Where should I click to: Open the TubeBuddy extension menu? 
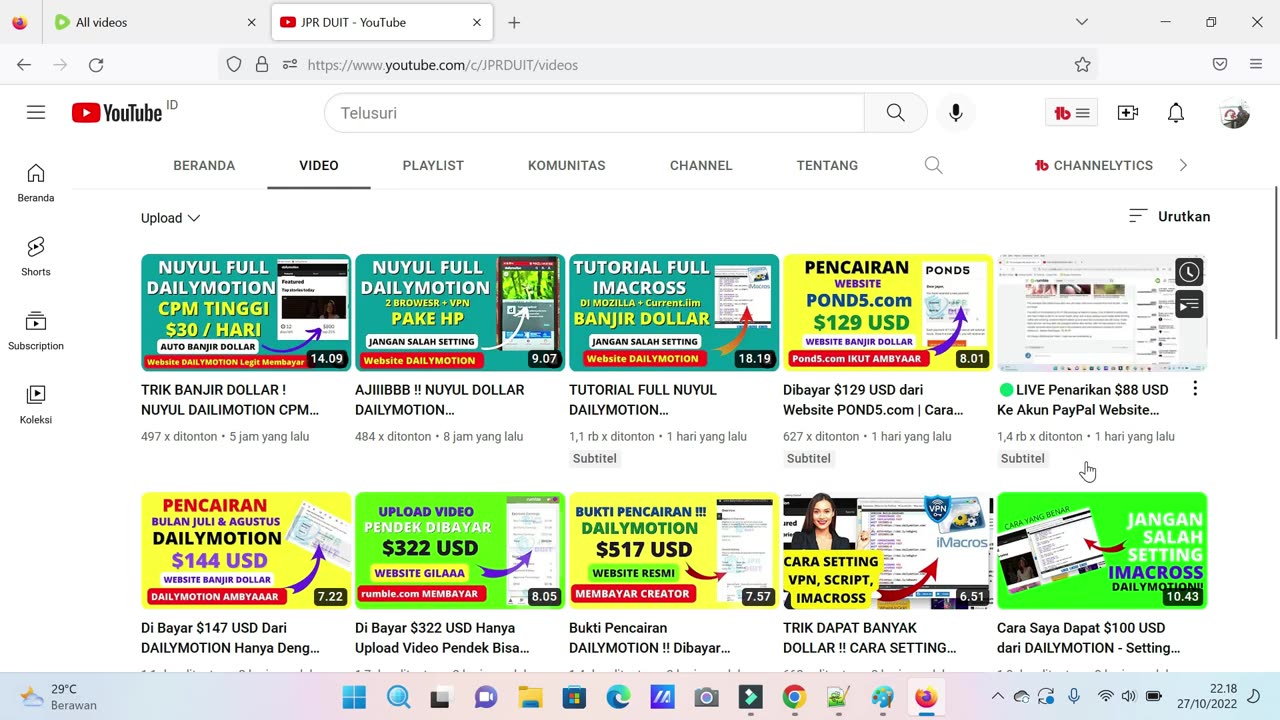click(1071, 113)
